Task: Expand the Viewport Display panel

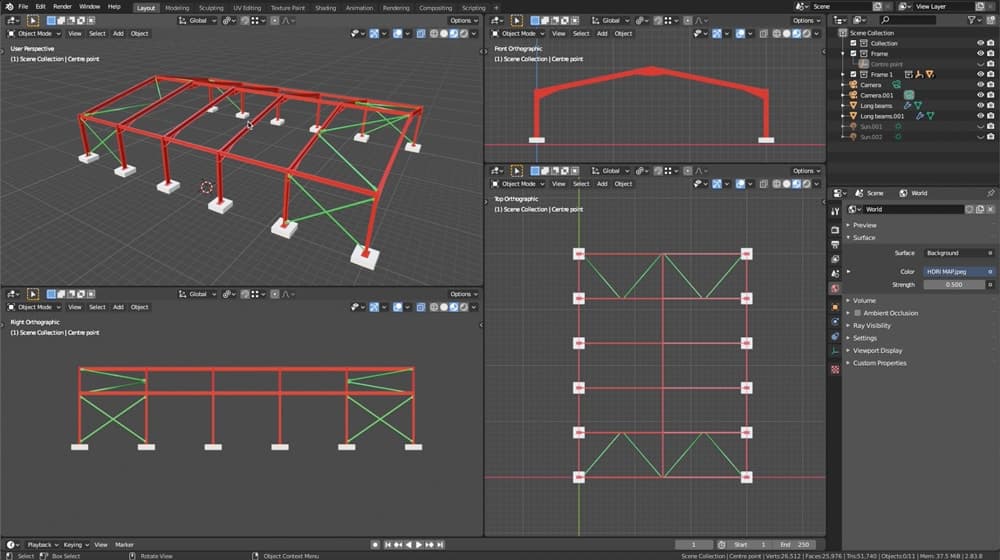Action: pos(877,350)
